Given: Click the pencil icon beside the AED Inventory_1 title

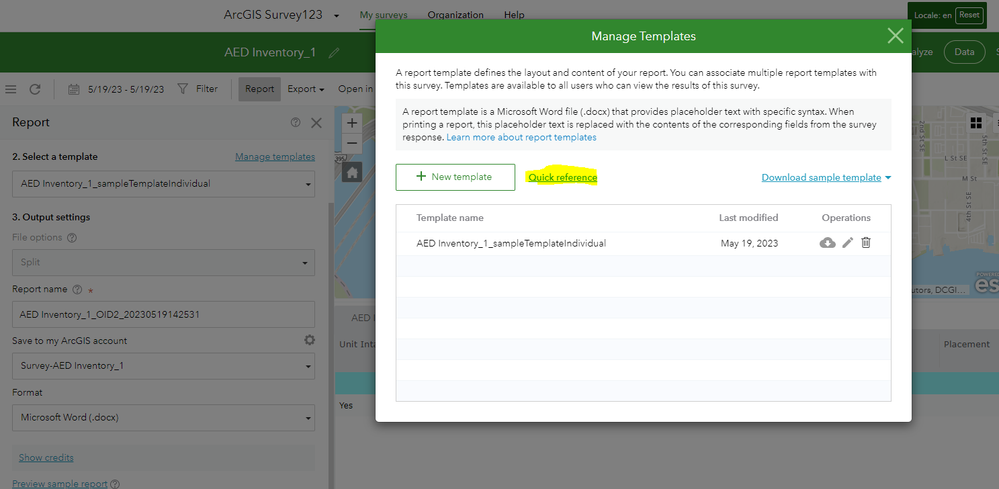Looking at the screenshot, I should coord(334,53).
